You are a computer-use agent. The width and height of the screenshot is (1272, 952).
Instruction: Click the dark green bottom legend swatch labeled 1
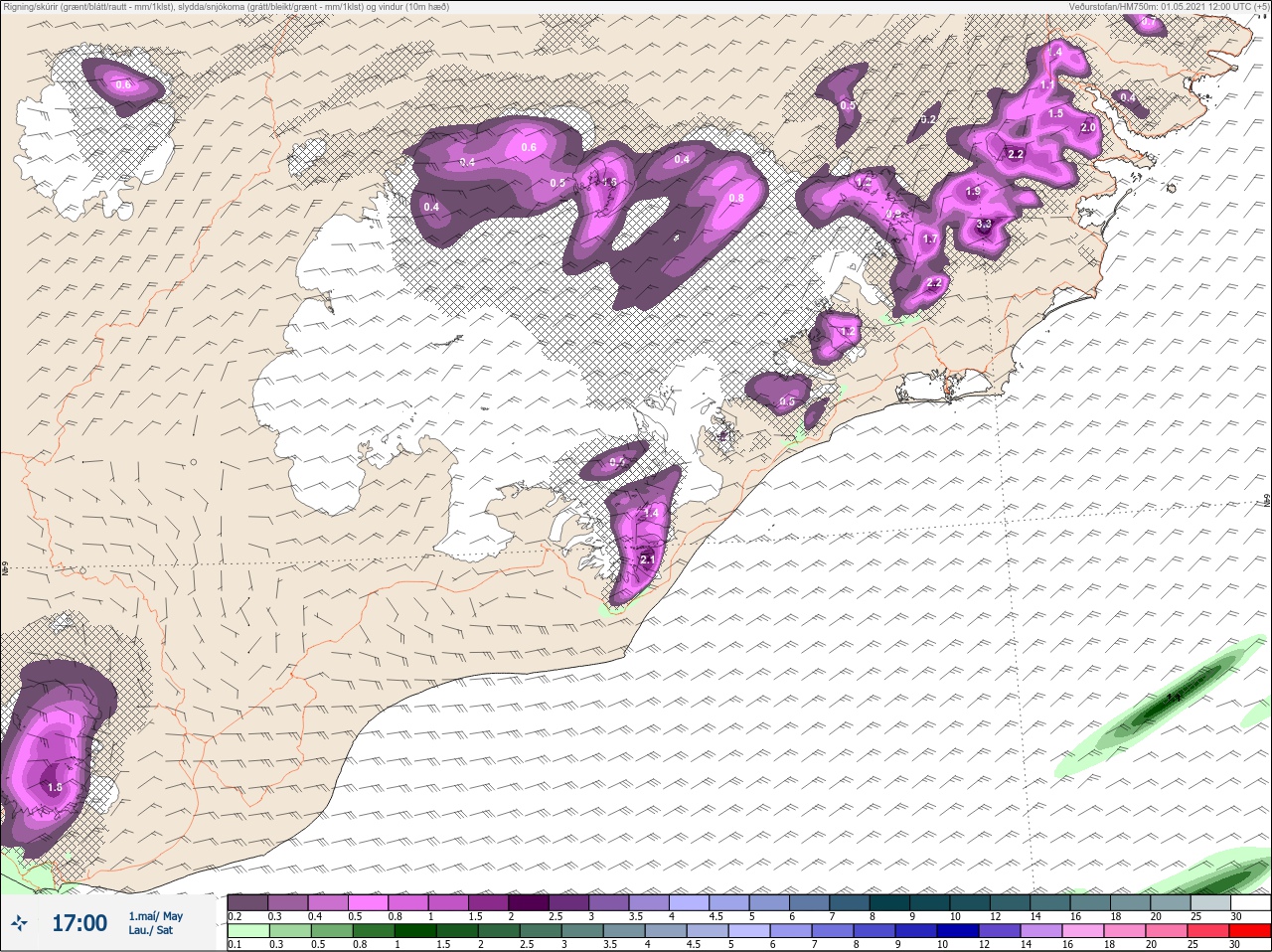pos(415,930)
